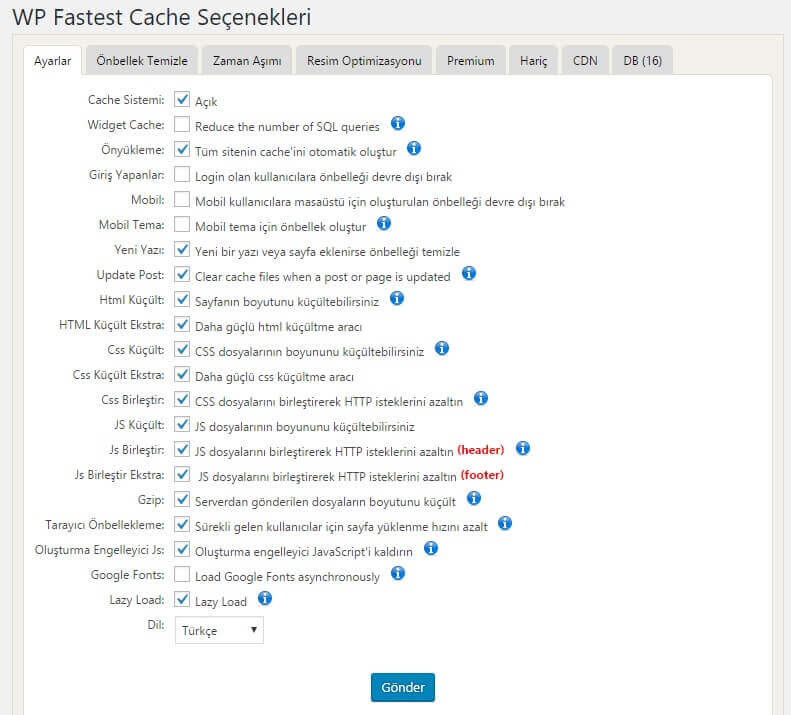Switch to the Hariç tab
Viewport: 791px width, 715px height.
coord(534,61)
